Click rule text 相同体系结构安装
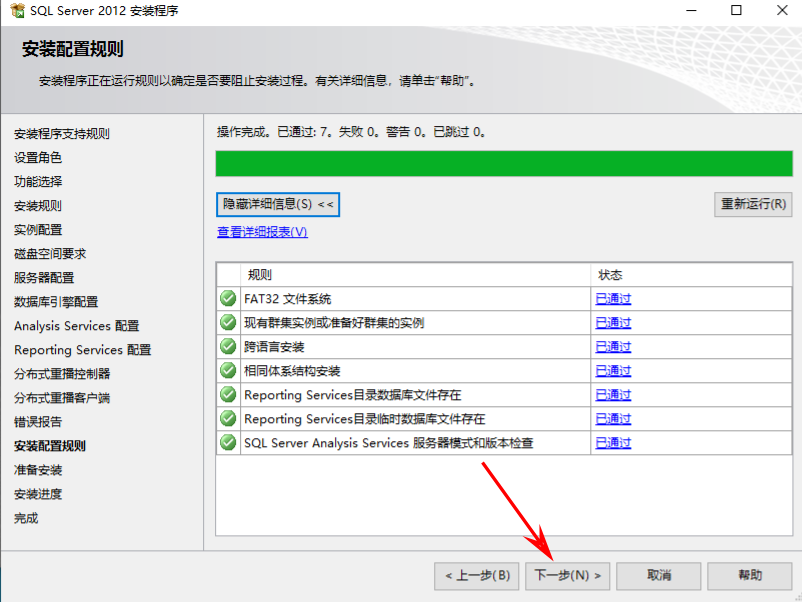Screen dimensions: 802x602 tap(292, 371)
